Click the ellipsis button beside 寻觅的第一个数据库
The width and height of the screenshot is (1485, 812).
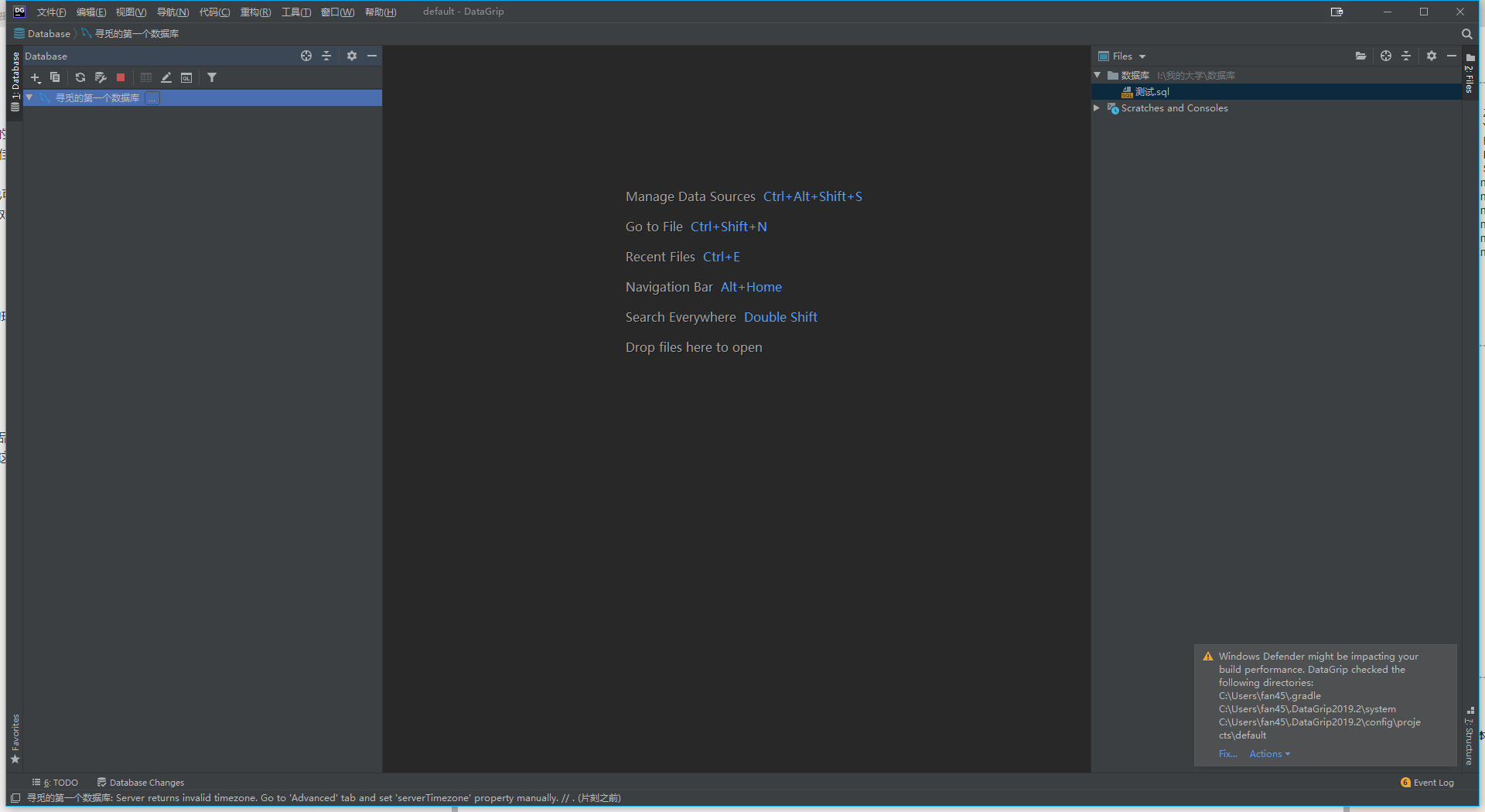coord(152,98)
